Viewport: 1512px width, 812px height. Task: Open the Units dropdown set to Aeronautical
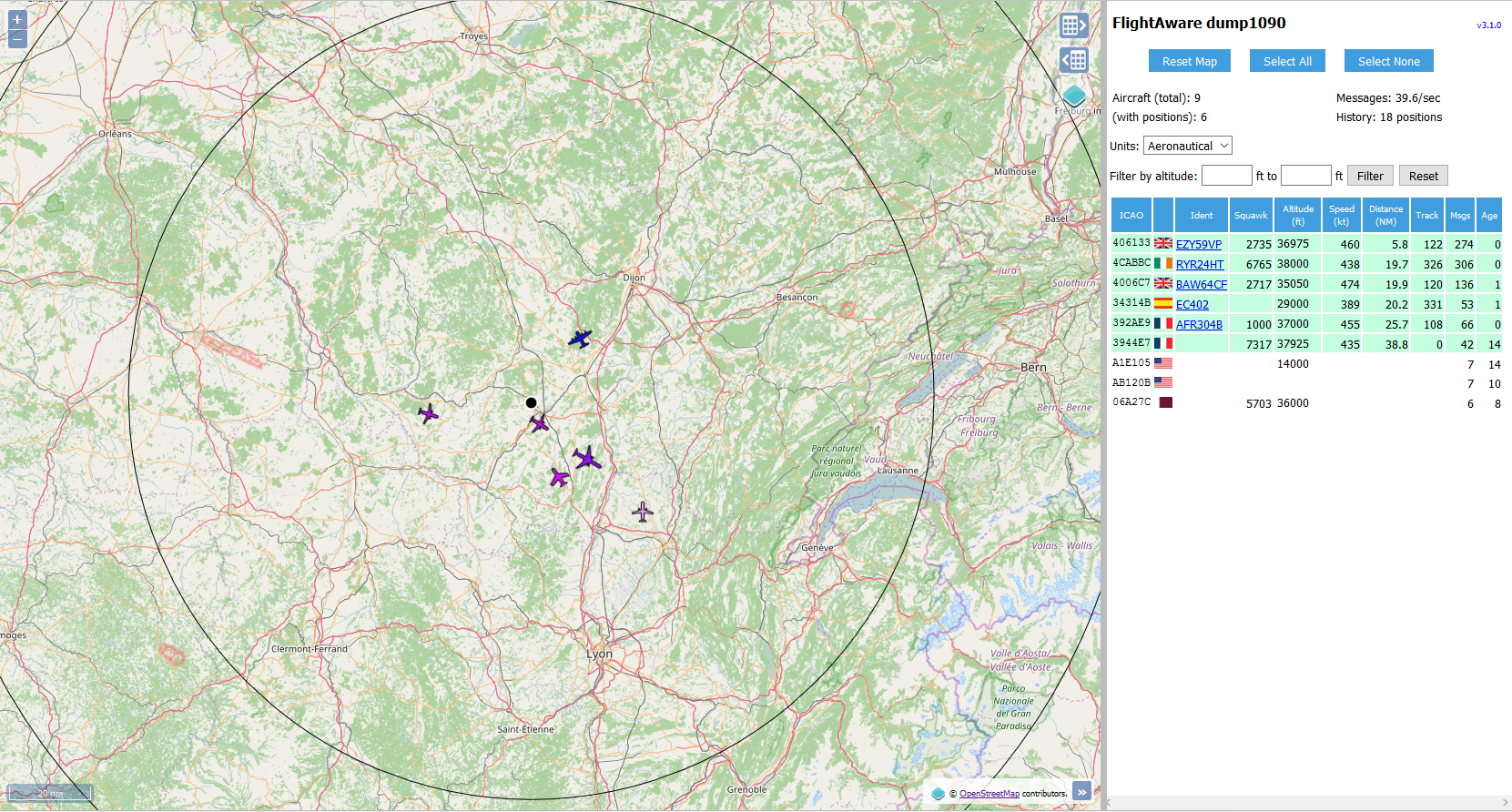[1188, 146]
